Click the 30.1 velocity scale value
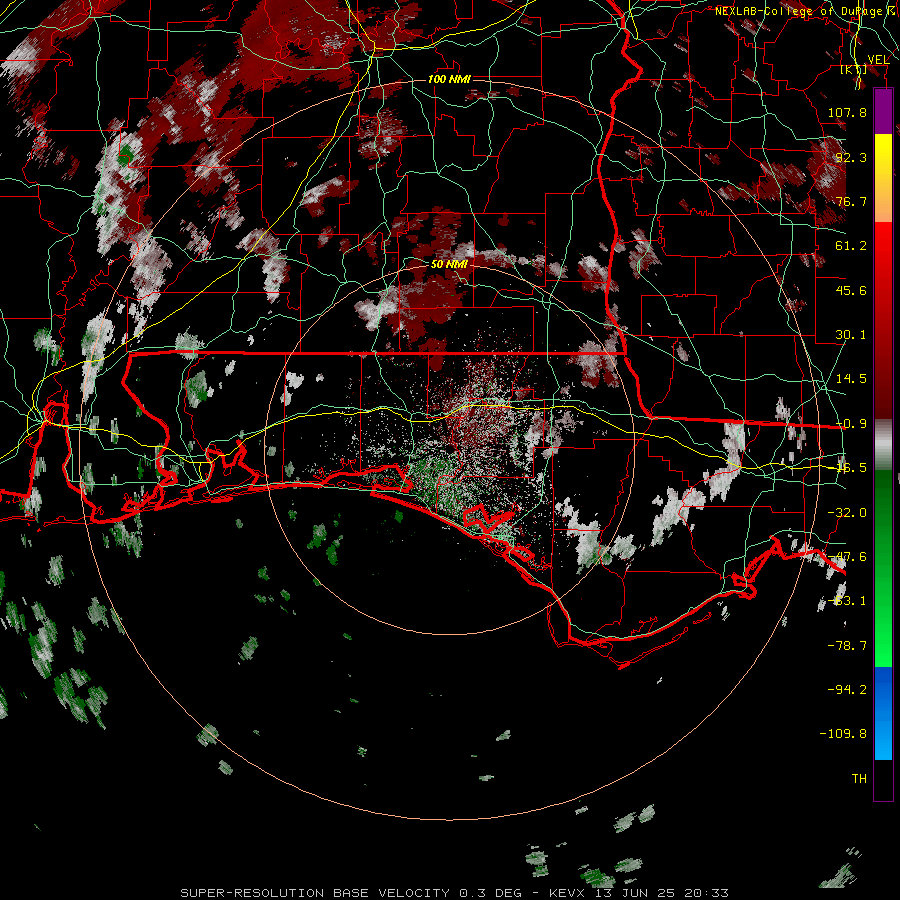 (851, 335)
